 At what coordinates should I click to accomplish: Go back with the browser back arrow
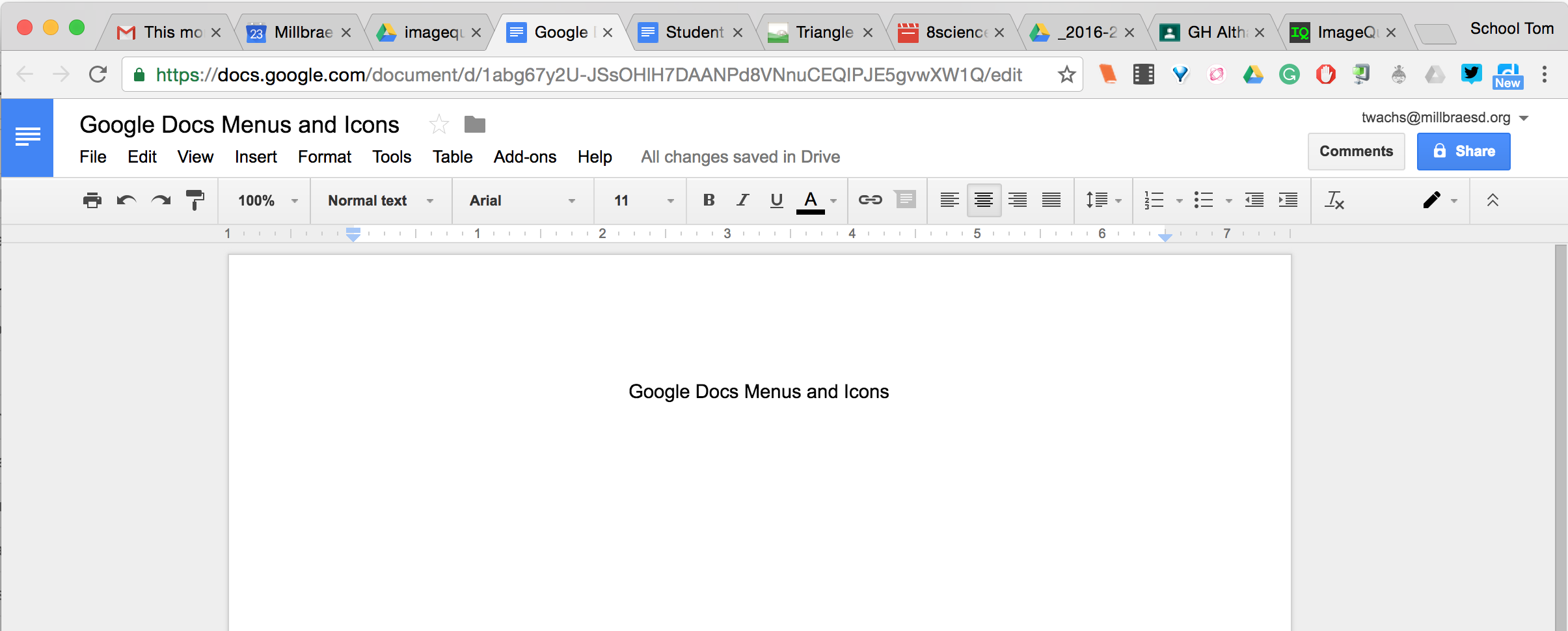click(25, 74)
